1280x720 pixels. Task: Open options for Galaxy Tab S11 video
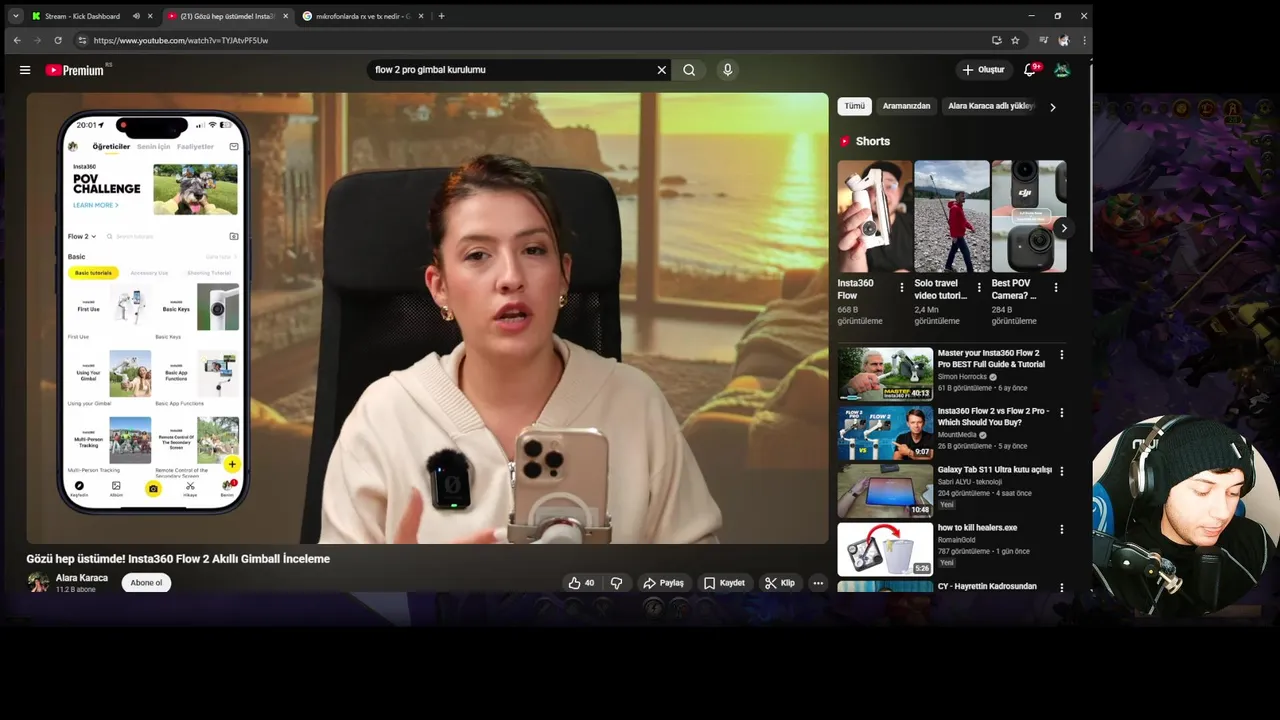(x=1062, y=471)
